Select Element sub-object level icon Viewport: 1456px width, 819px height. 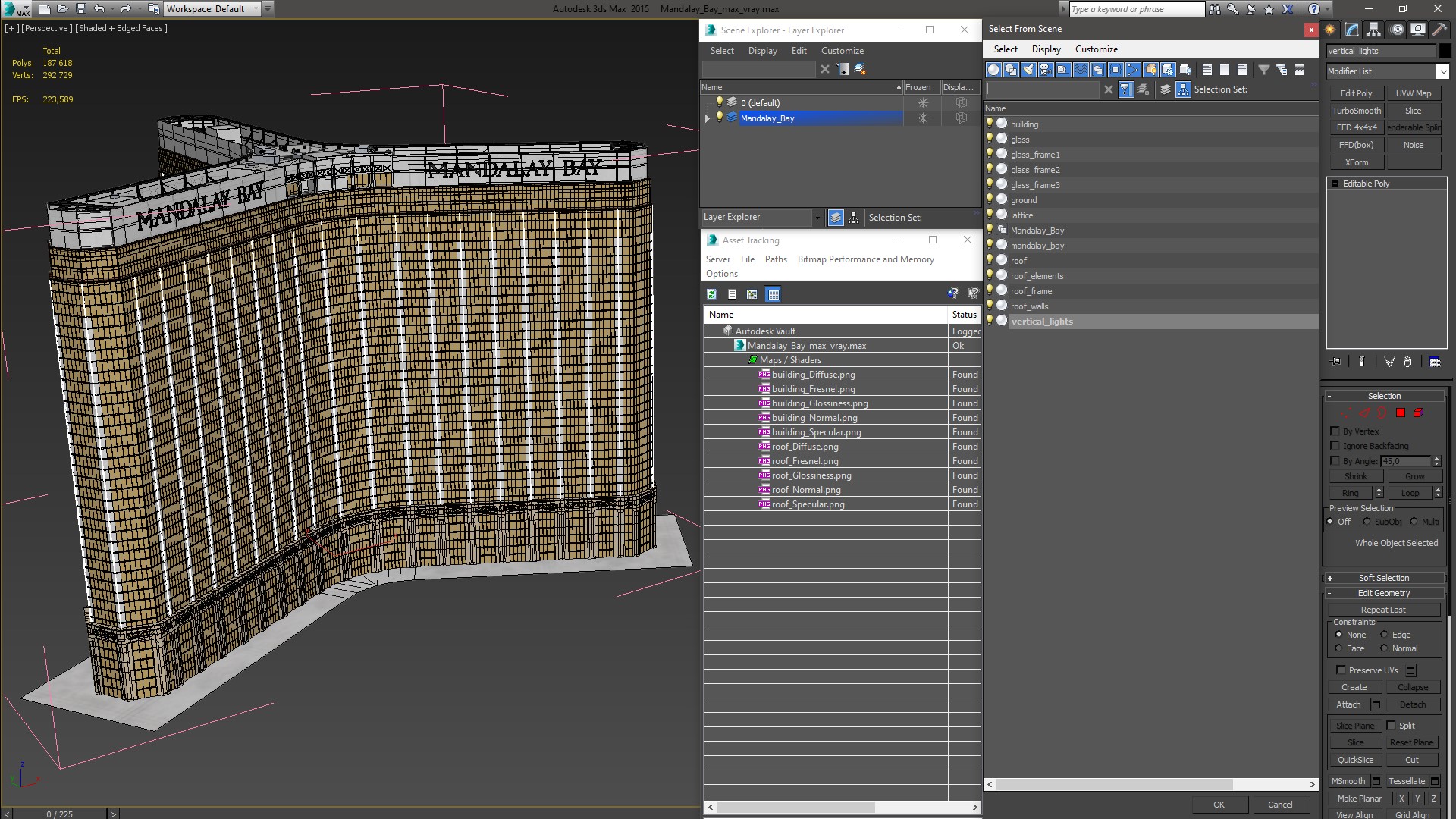tap(1418, 413)
